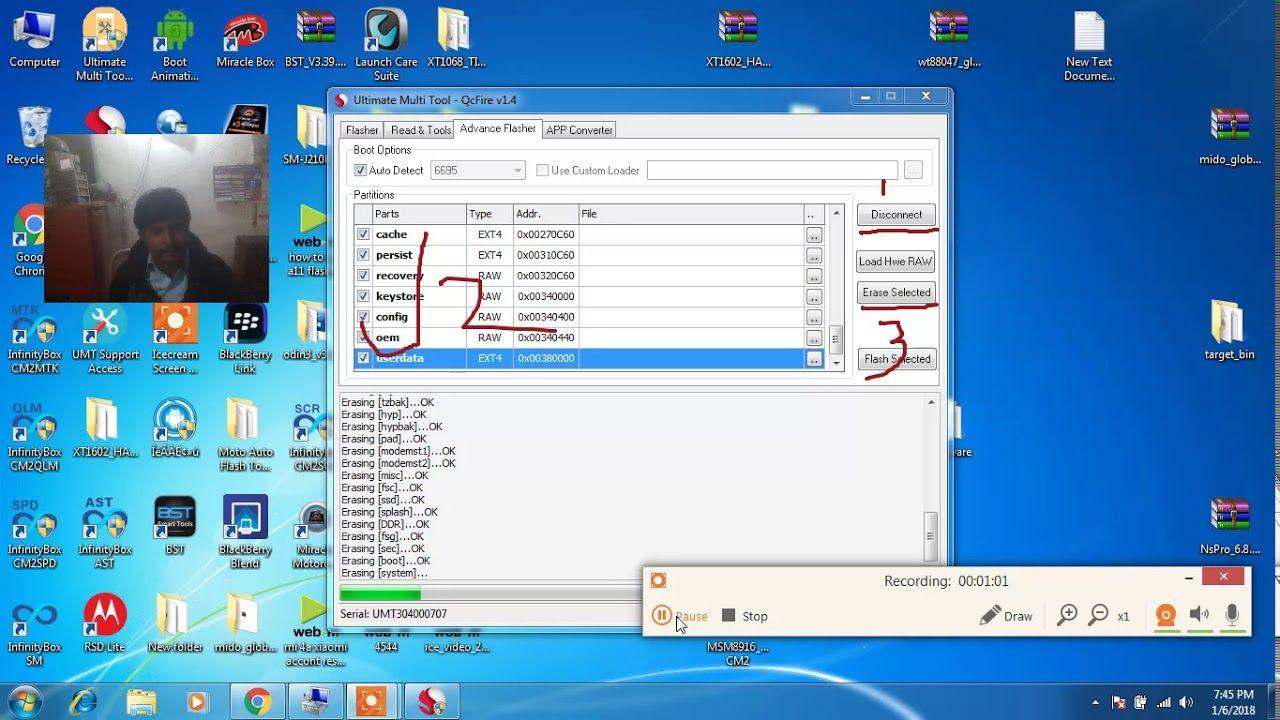Open the XT1602_HA archive on desktop top
This screenshot has height=720, width=1280.
point(738,40)
